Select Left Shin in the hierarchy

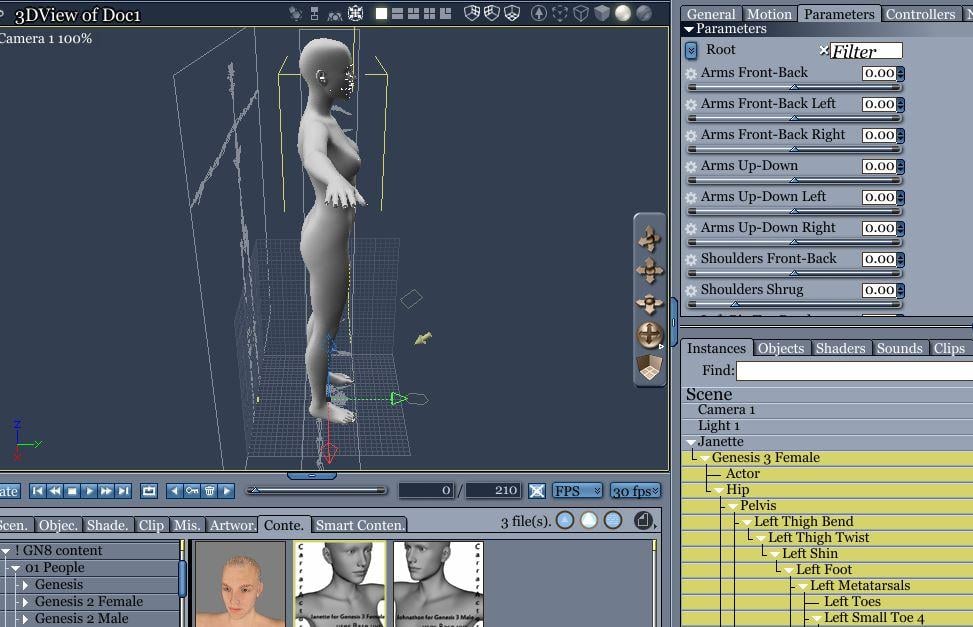tap(809, 553)
